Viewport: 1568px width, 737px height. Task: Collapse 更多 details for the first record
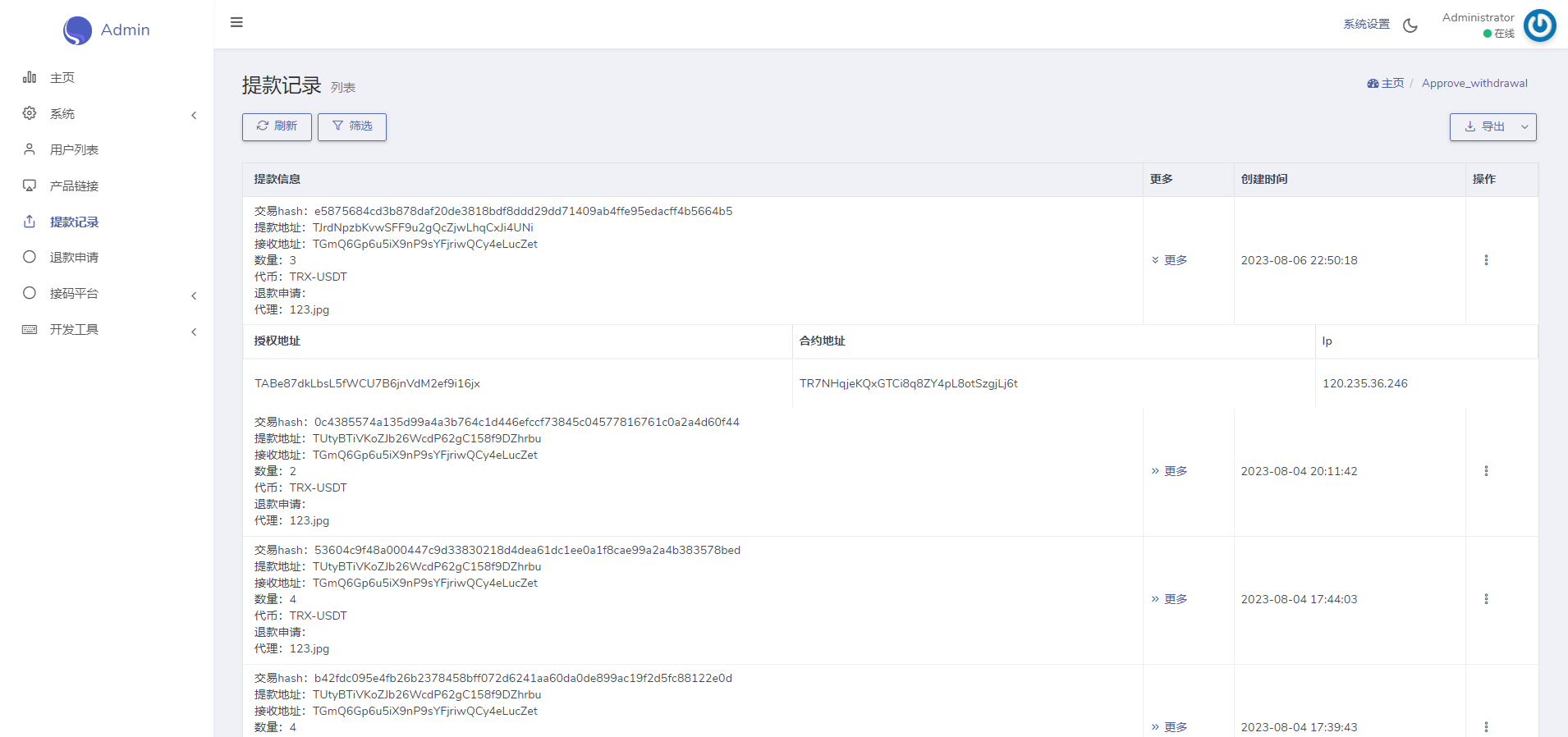pyautogui.click(x=1170, y=260)
